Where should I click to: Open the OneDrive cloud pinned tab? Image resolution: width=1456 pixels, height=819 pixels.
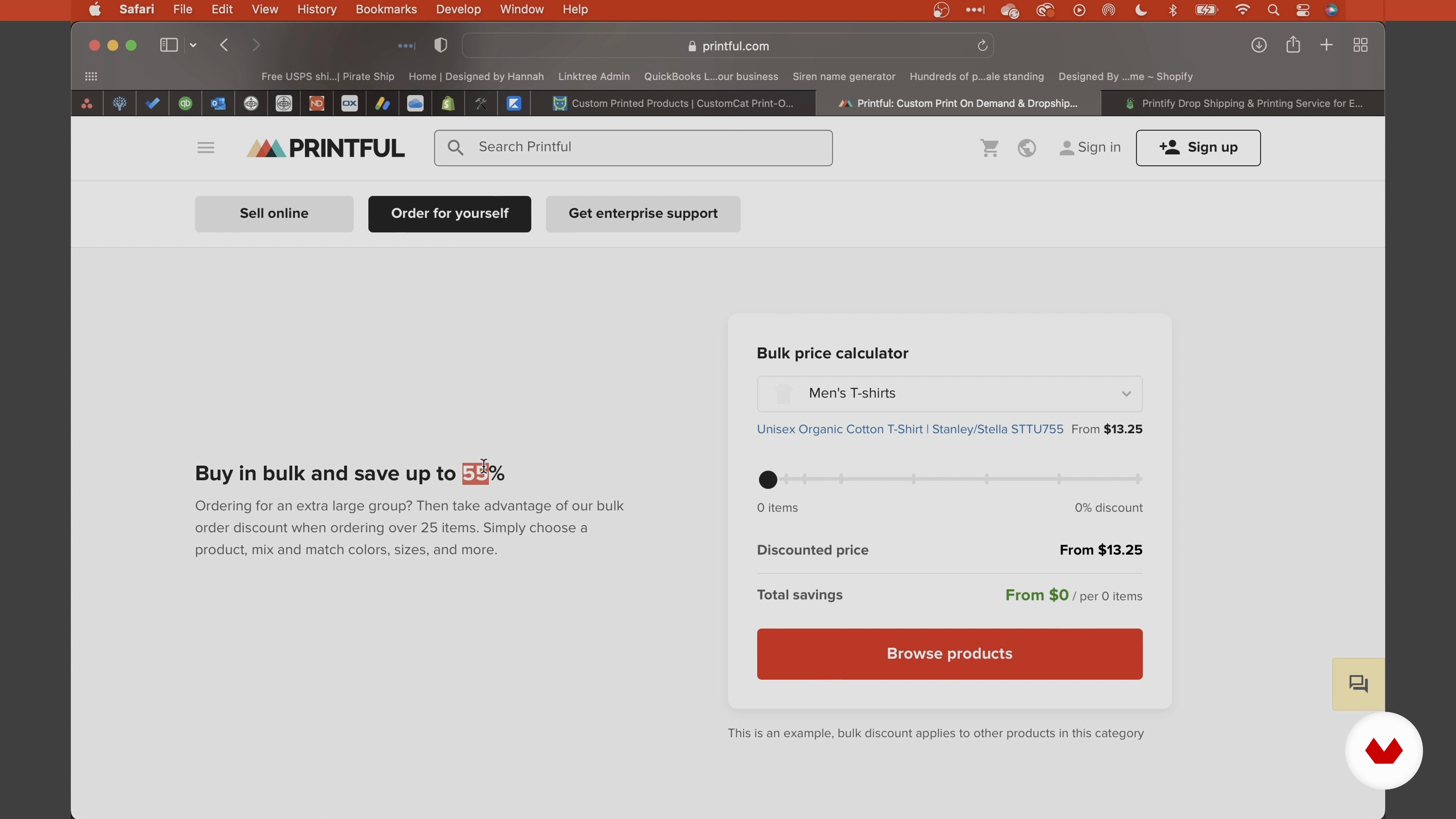[416, 104]
